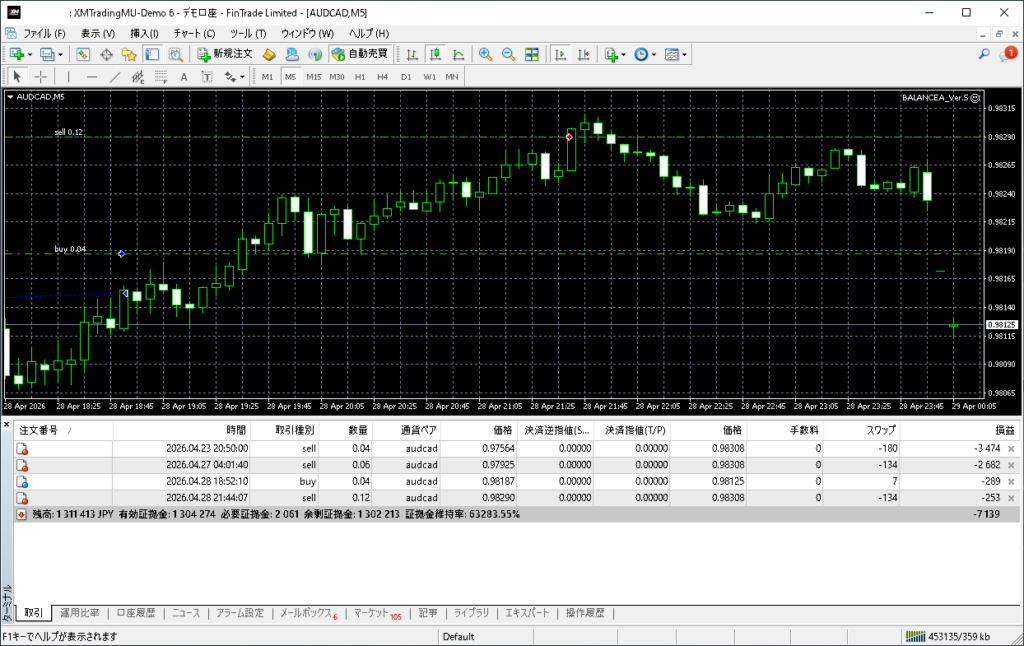Click the zoom in magnifier icon
Screen dimensions: 1024x646
485,54
